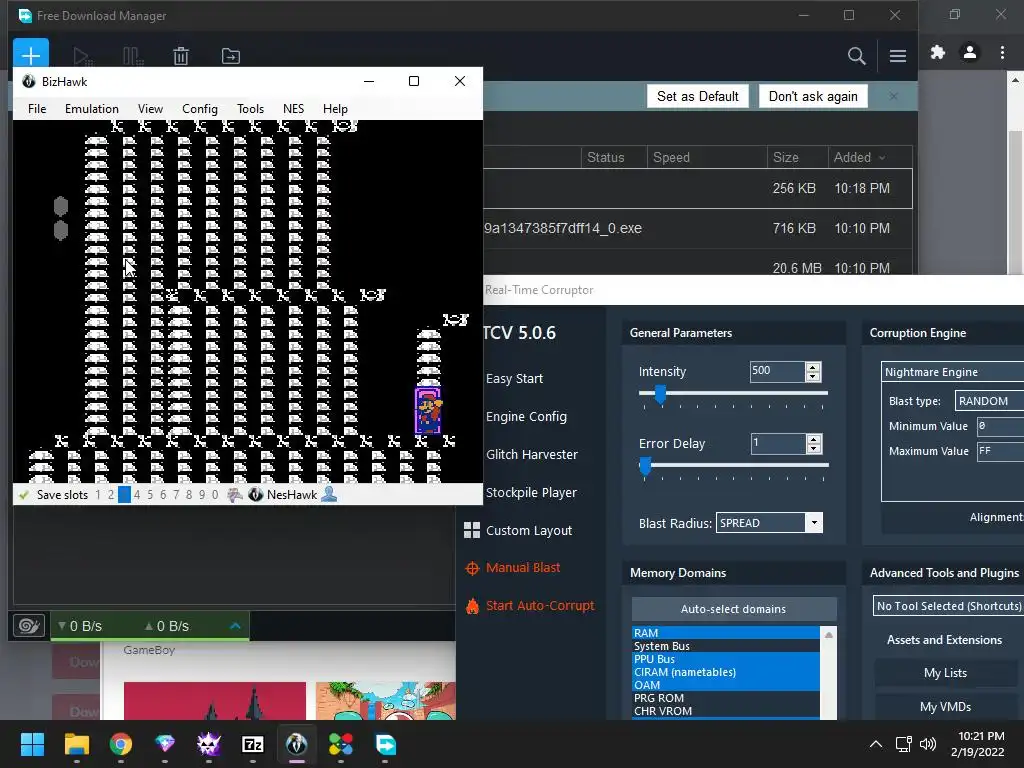Open the Stockpile Player section
The image size is (1024, 768).
[531, 492]
